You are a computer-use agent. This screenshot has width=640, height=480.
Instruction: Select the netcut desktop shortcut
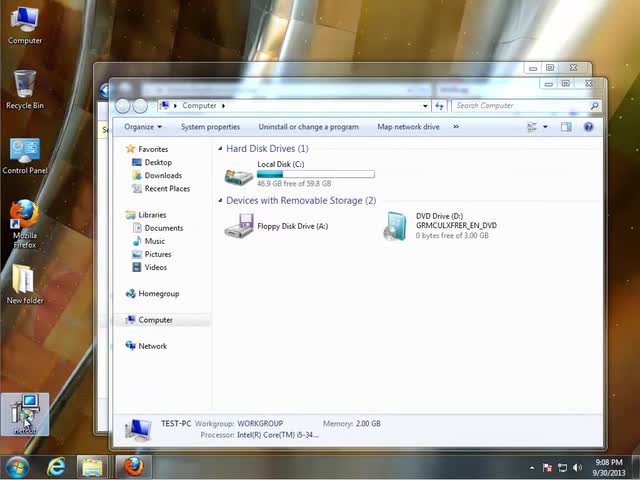(x=25, y=414)
